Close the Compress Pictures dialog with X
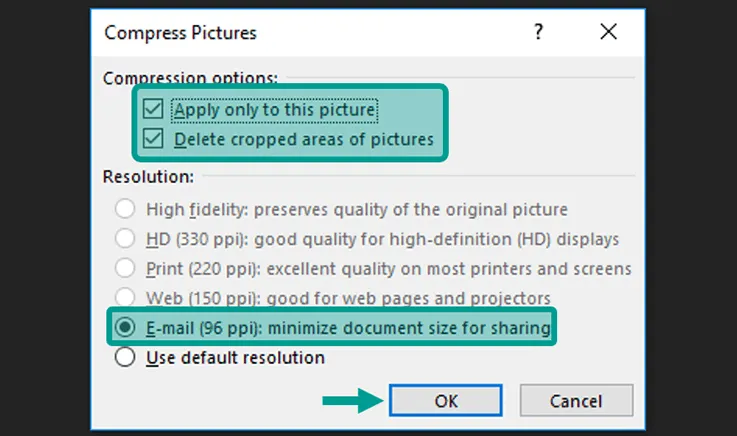The image size is (737, 436). pyautogui.click(x=609, y=32)
